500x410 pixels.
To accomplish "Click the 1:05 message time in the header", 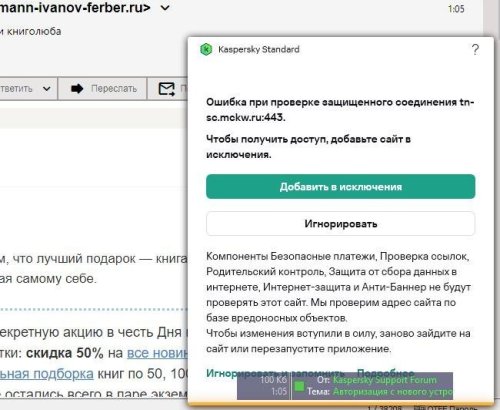I will tap(456, 9).
